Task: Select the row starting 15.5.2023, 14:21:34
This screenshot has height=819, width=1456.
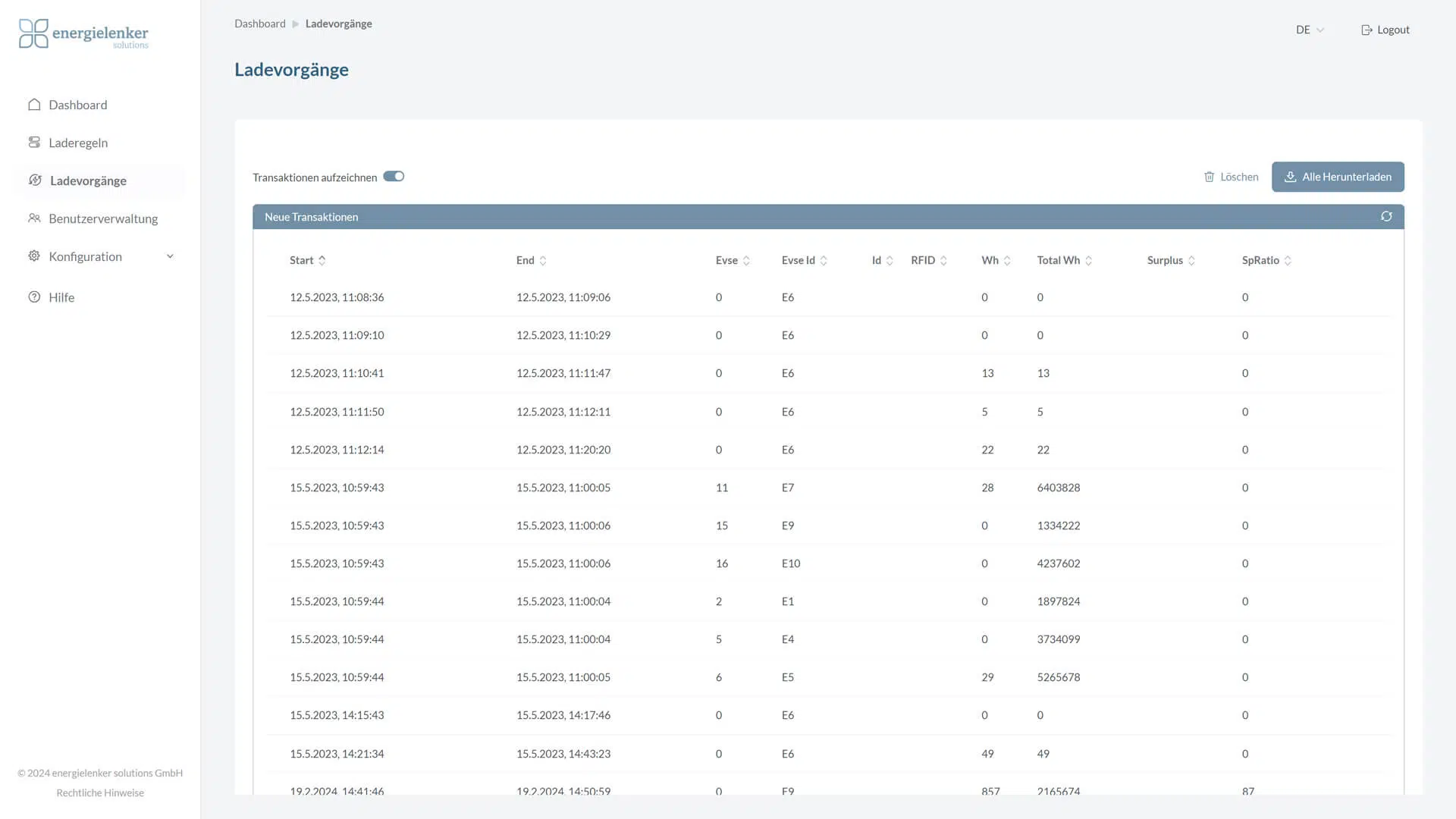Action: 337,754
